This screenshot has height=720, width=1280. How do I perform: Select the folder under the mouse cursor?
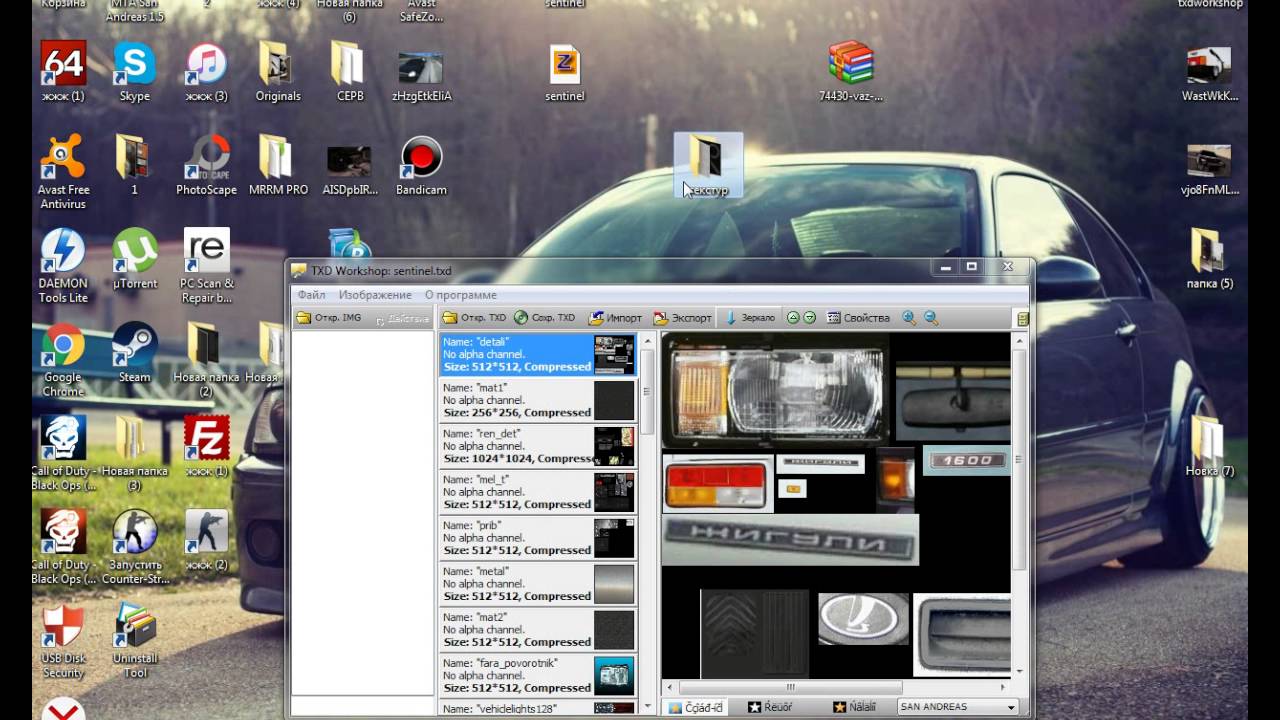click(x=708, y=165)
